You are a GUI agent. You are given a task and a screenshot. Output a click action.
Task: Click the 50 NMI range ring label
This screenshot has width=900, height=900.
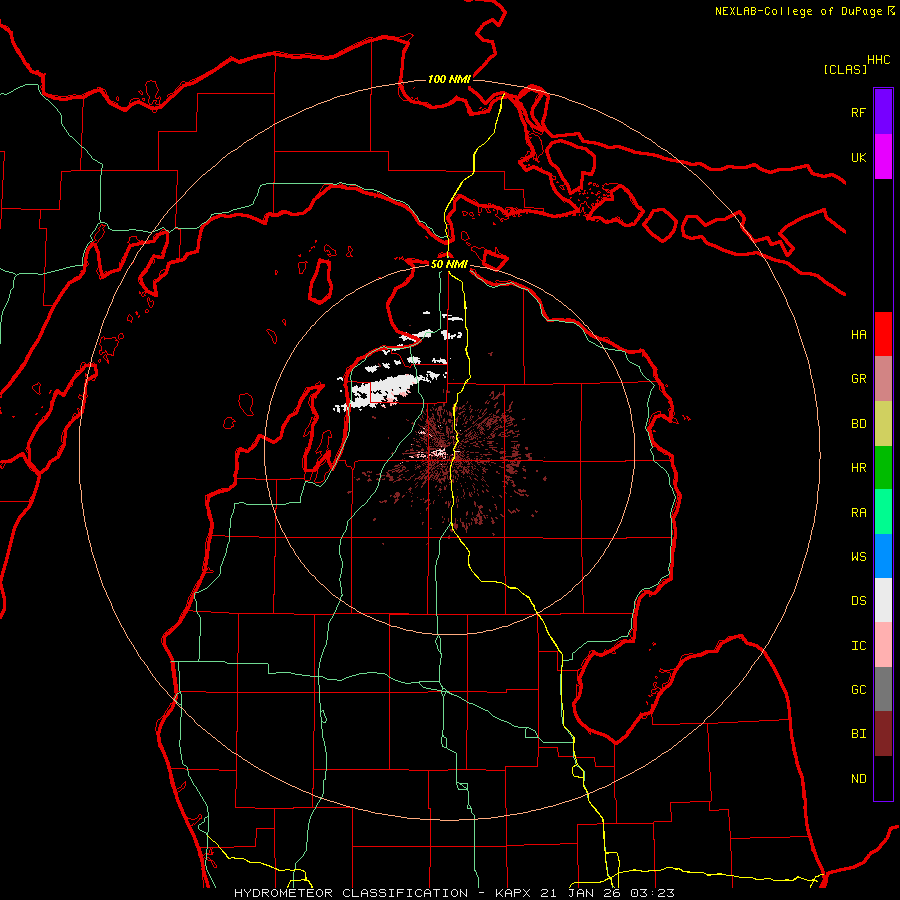click(x=449, y=264)
